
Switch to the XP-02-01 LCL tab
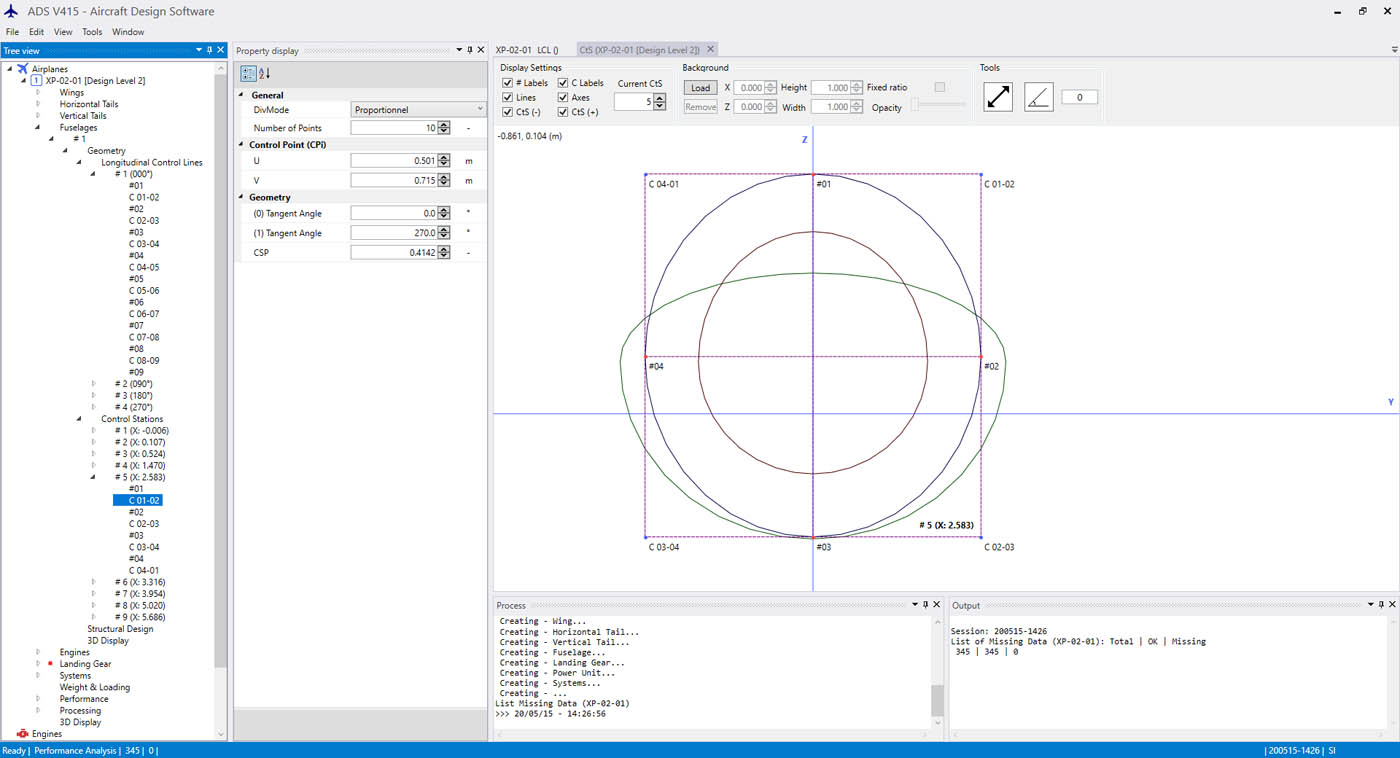528,49
